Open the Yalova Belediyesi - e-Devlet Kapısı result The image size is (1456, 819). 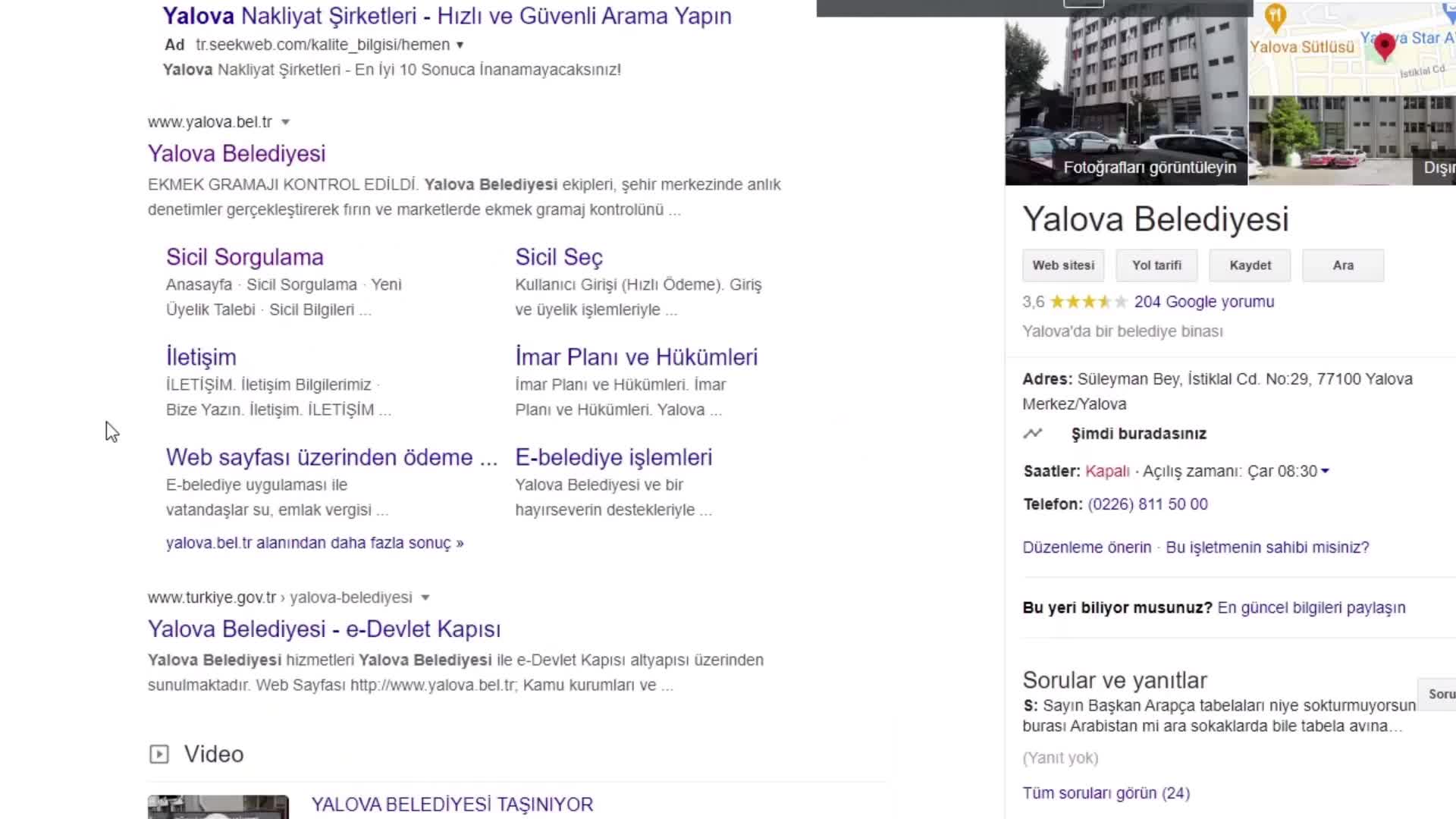coord(324,629)
